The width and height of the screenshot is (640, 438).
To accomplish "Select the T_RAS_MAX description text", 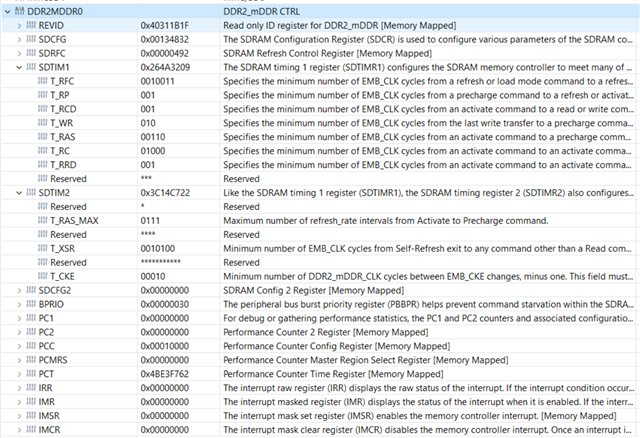I will pyautogui.click(x=385, y=221).
